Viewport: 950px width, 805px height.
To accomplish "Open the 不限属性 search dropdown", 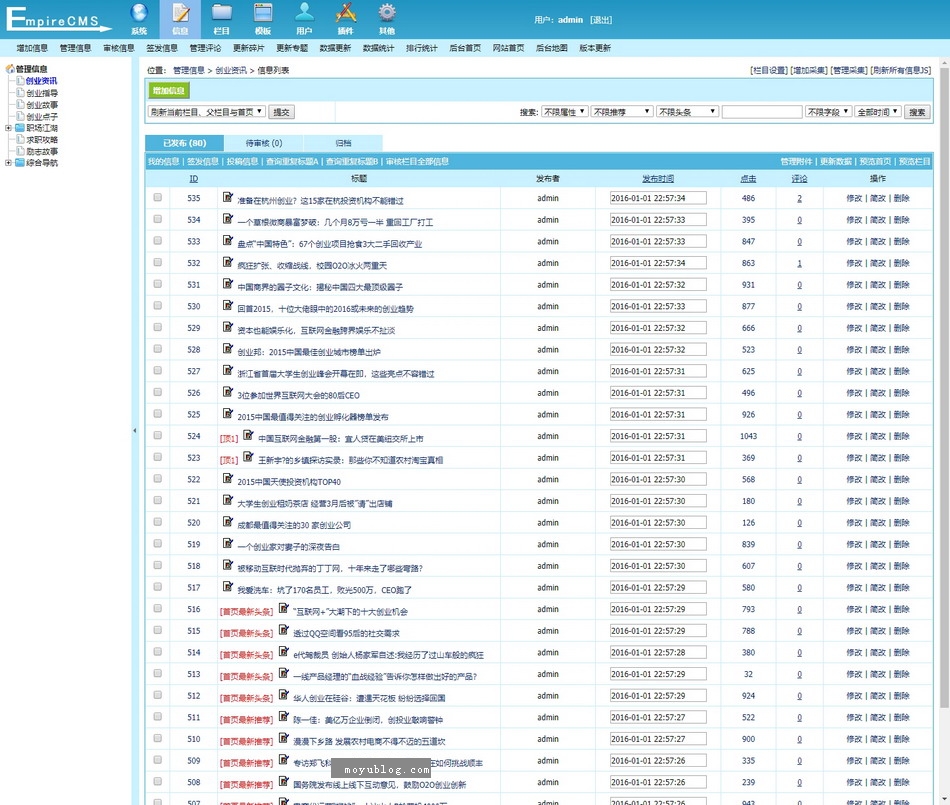I will (x=565, y=112).
